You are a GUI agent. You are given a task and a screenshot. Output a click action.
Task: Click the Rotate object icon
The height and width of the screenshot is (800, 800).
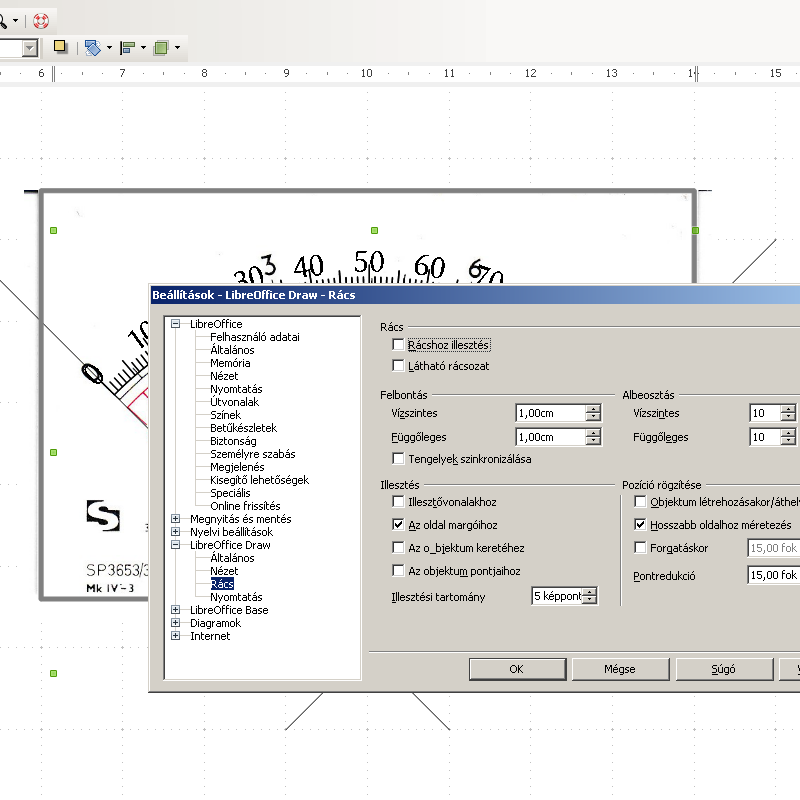[x=92, y=47]
